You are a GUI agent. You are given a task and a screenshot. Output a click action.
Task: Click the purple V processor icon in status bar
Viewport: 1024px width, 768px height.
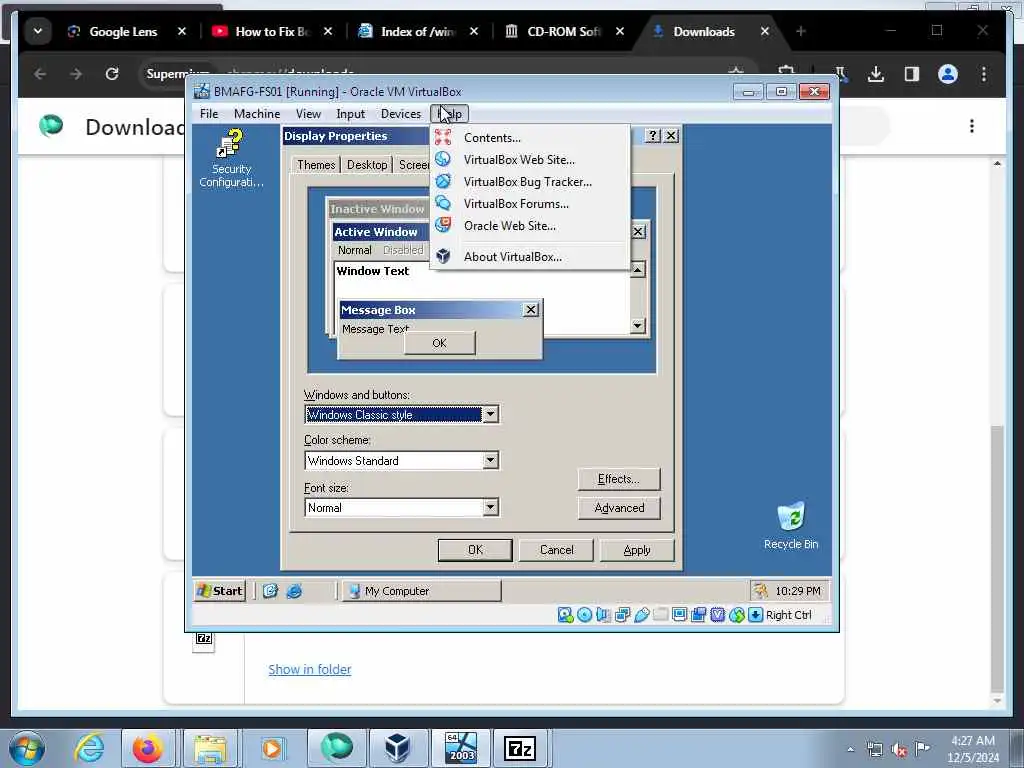(717, 615)
